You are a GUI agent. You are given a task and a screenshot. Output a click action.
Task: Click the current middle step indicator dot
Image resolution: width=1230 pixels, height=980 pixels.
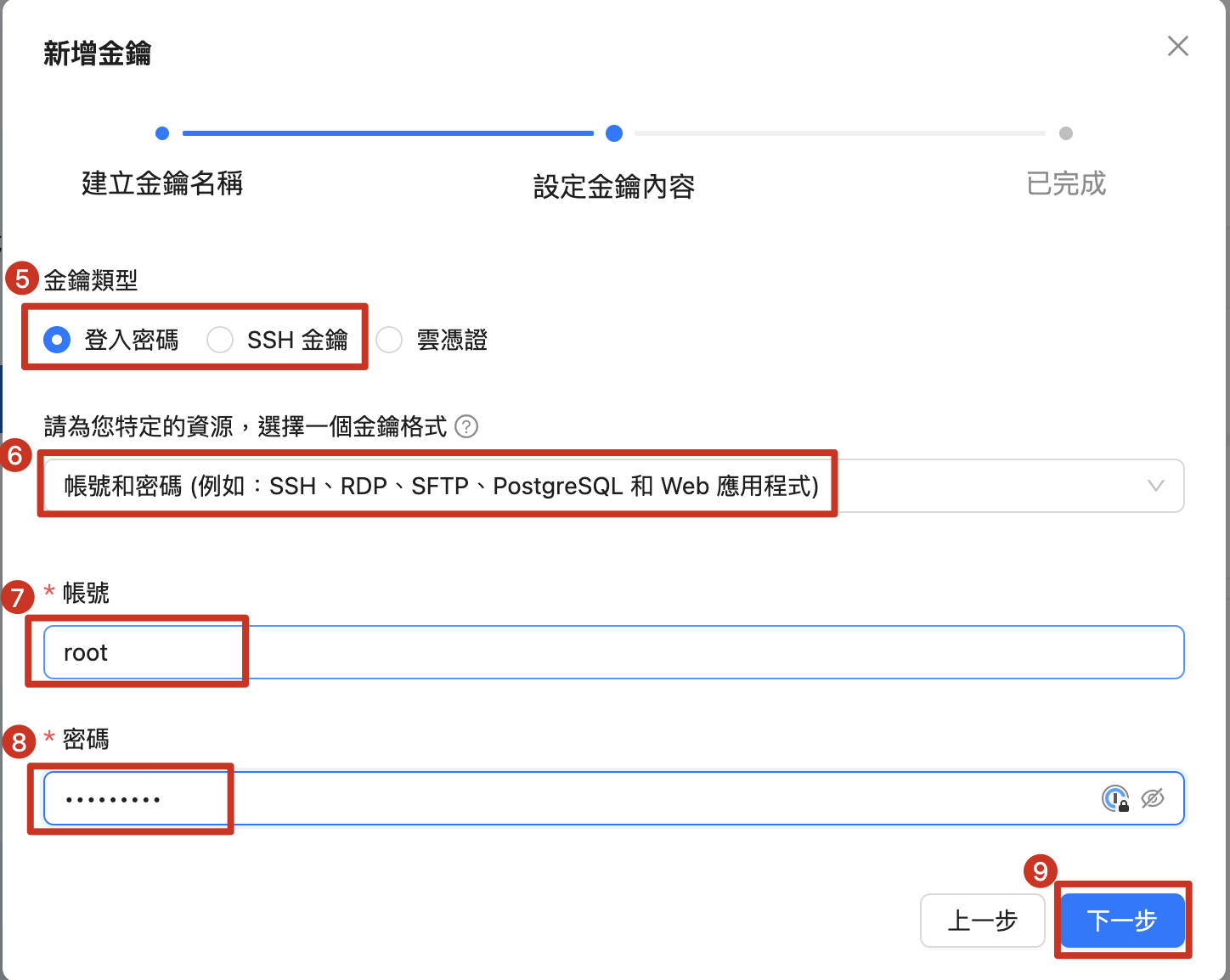pos(614,133)
